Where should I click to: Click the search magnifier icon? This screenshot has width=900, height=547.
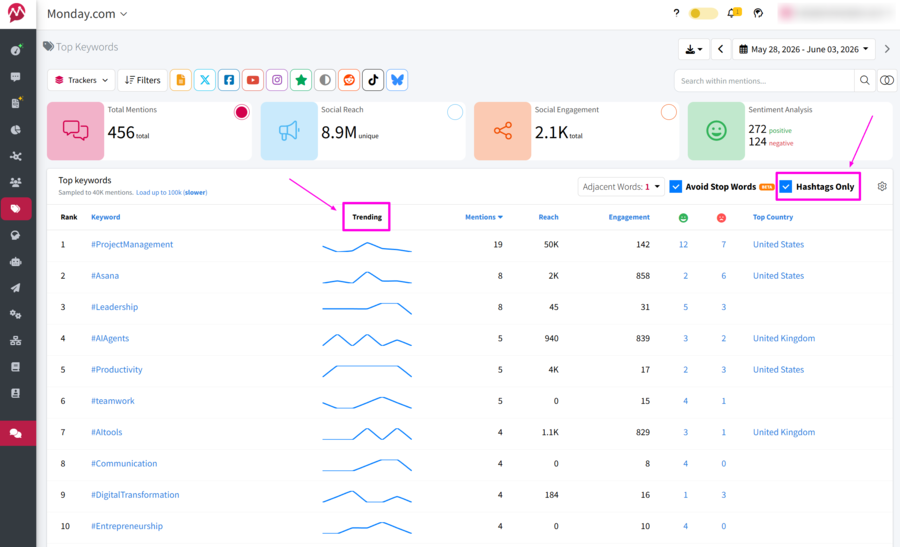(864, 81)
